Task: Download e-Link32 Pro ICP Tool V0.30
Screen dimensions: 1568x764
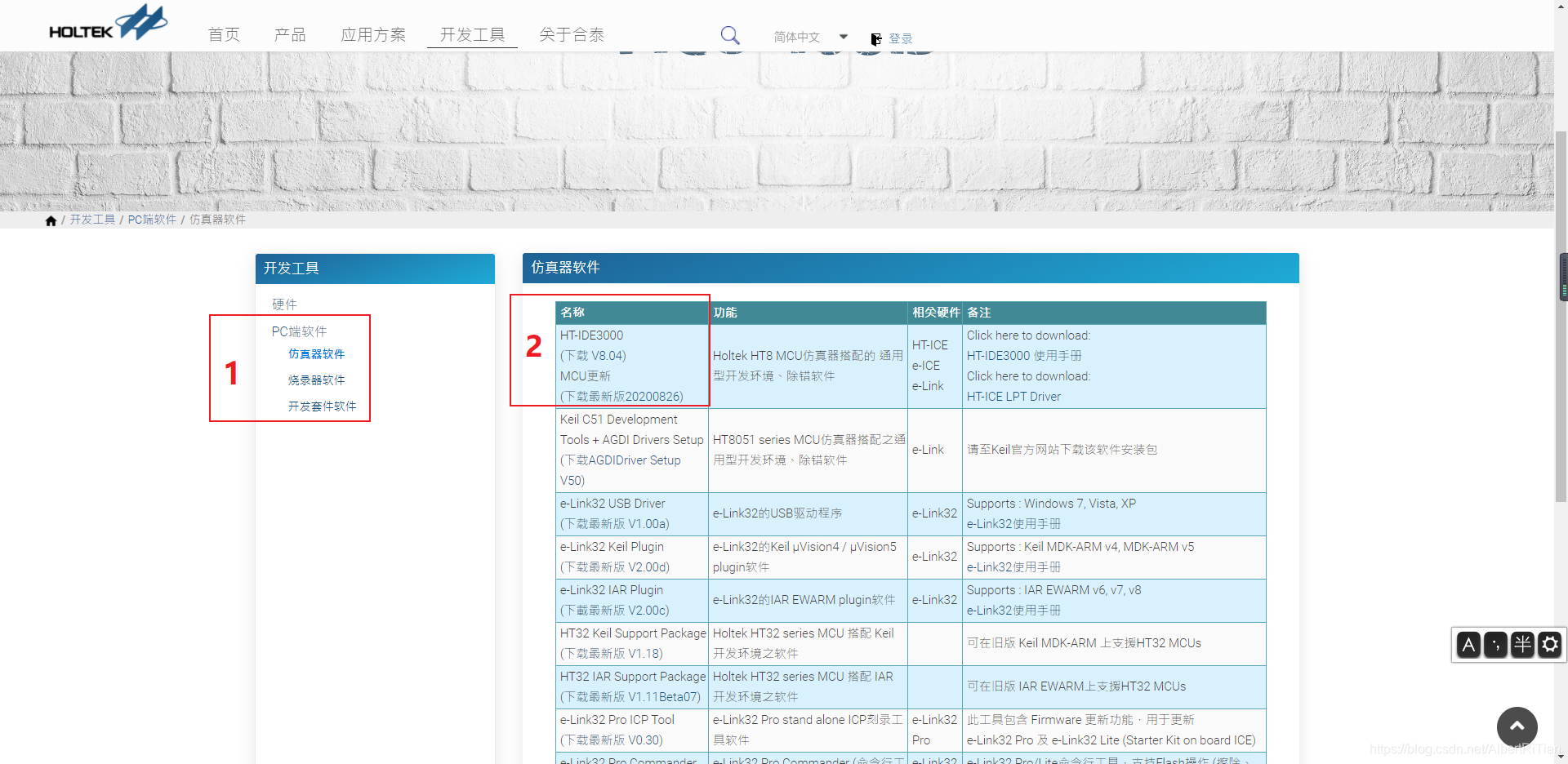Action: 611,740
